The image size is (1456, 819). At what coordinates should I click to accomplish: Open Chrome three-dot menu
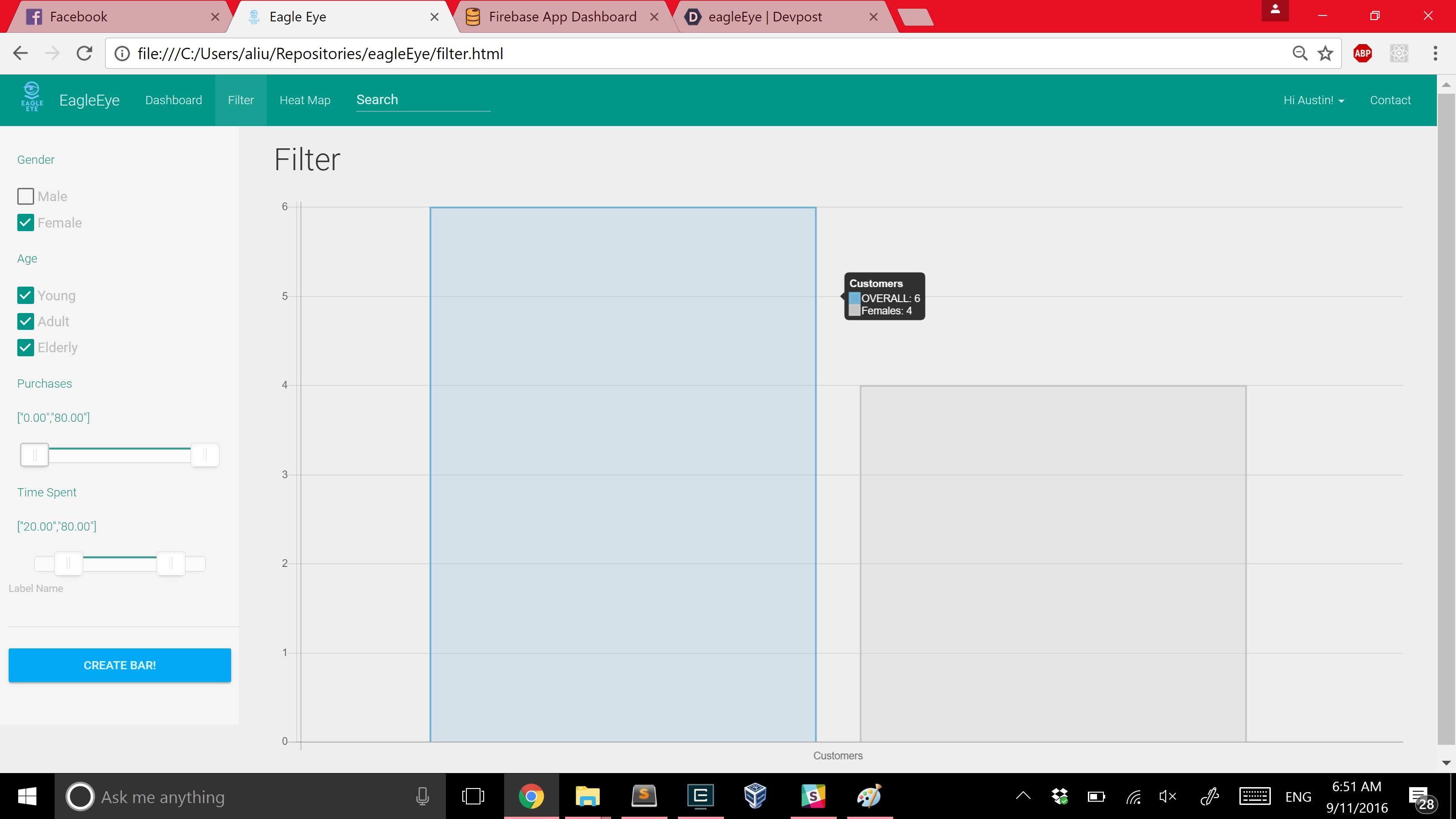[1435, 54]
